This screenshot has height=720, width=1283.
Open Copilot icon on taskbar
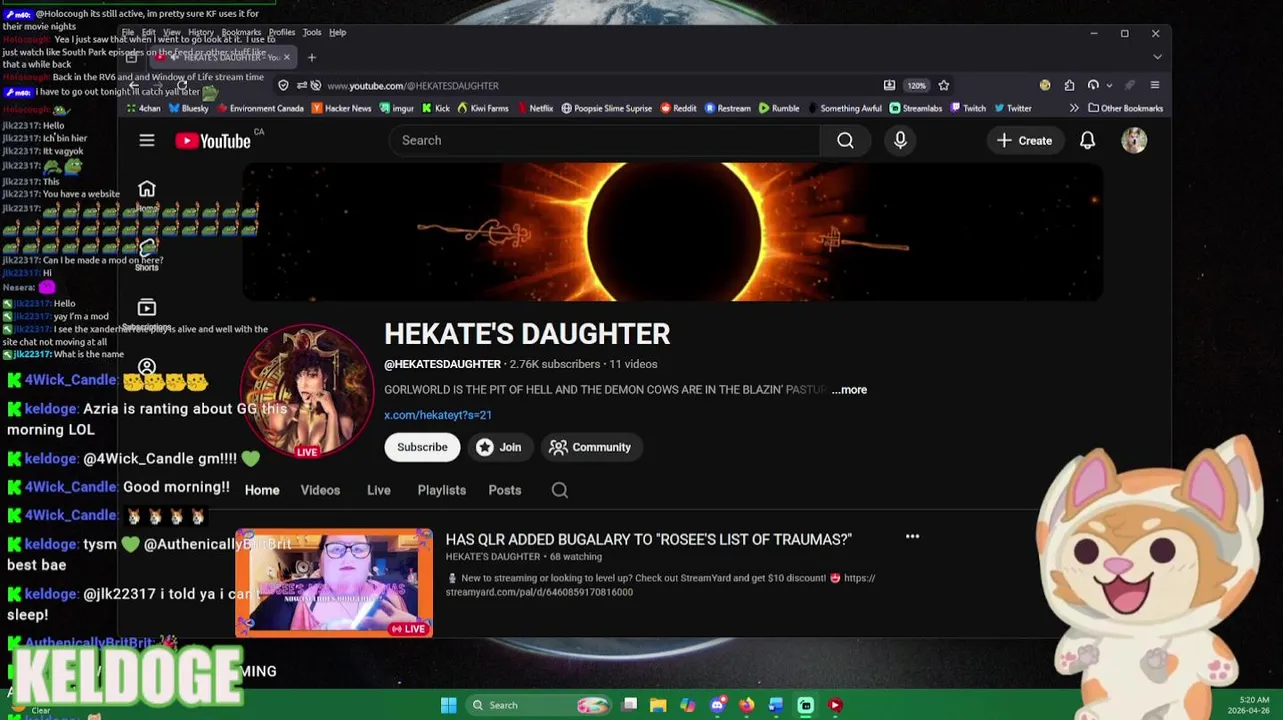click(687, 705)
